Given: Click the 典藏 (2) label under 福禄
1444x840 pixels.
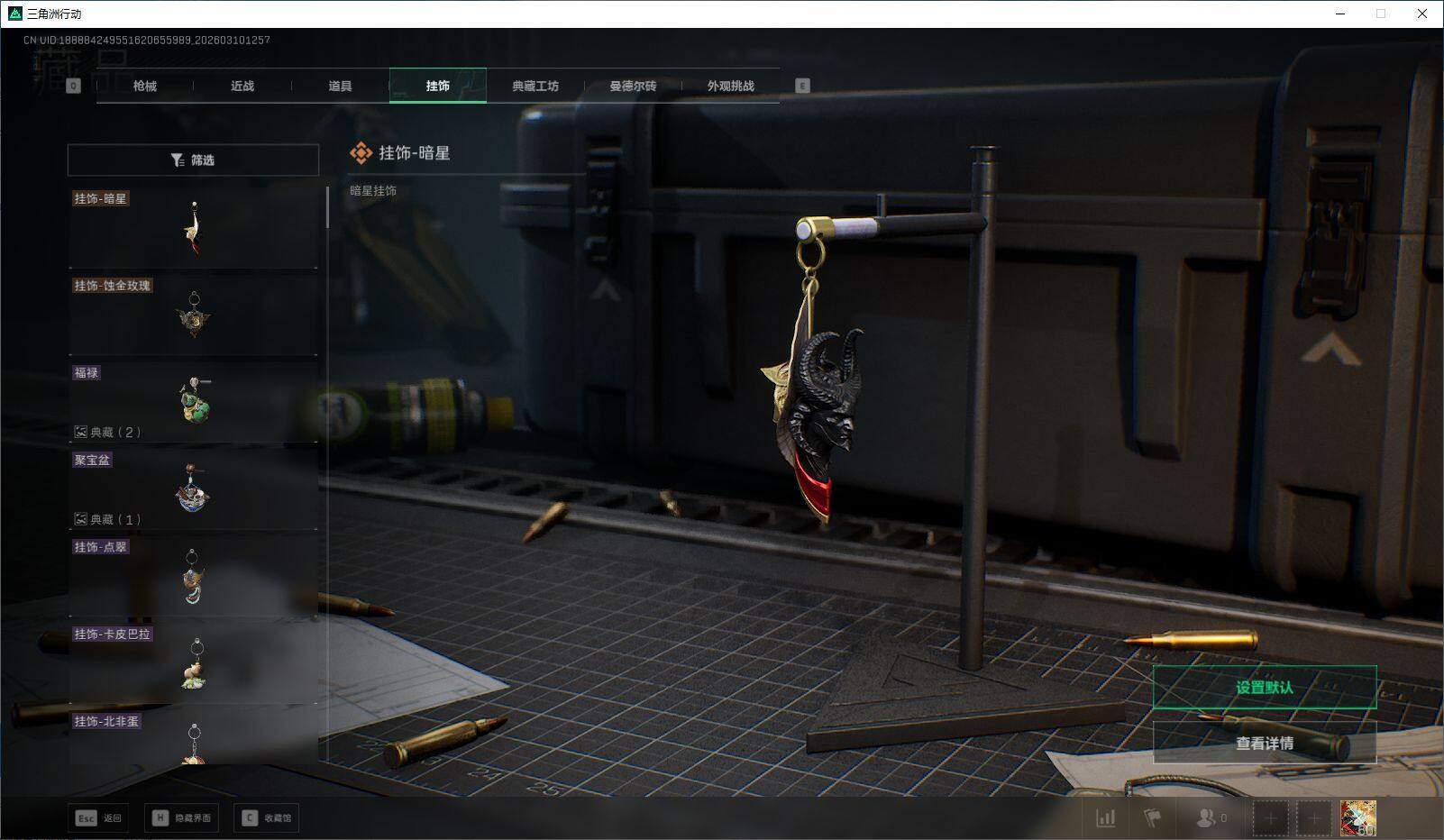Looking at the screenshot, I should (x=107, y=432).
